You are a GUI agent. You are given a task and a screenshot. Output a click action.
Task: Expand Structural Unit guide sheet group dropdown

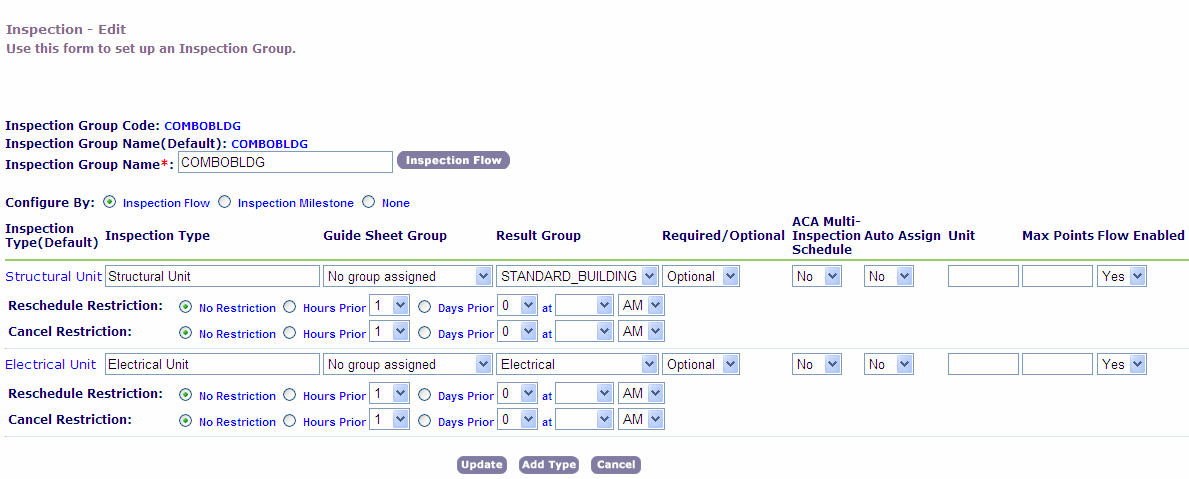click(x=408, y=277)
